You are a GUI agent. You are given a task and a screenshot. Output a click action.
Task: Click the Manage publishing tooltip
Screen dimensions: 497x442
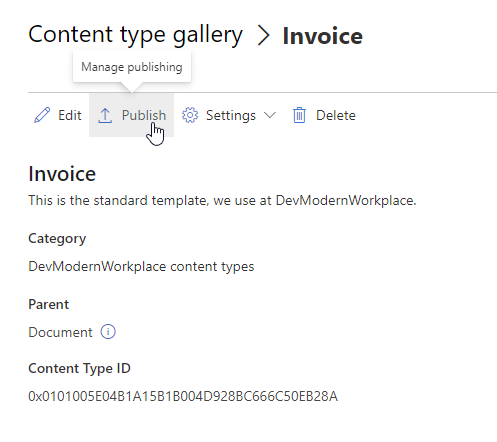pos(132,67)
